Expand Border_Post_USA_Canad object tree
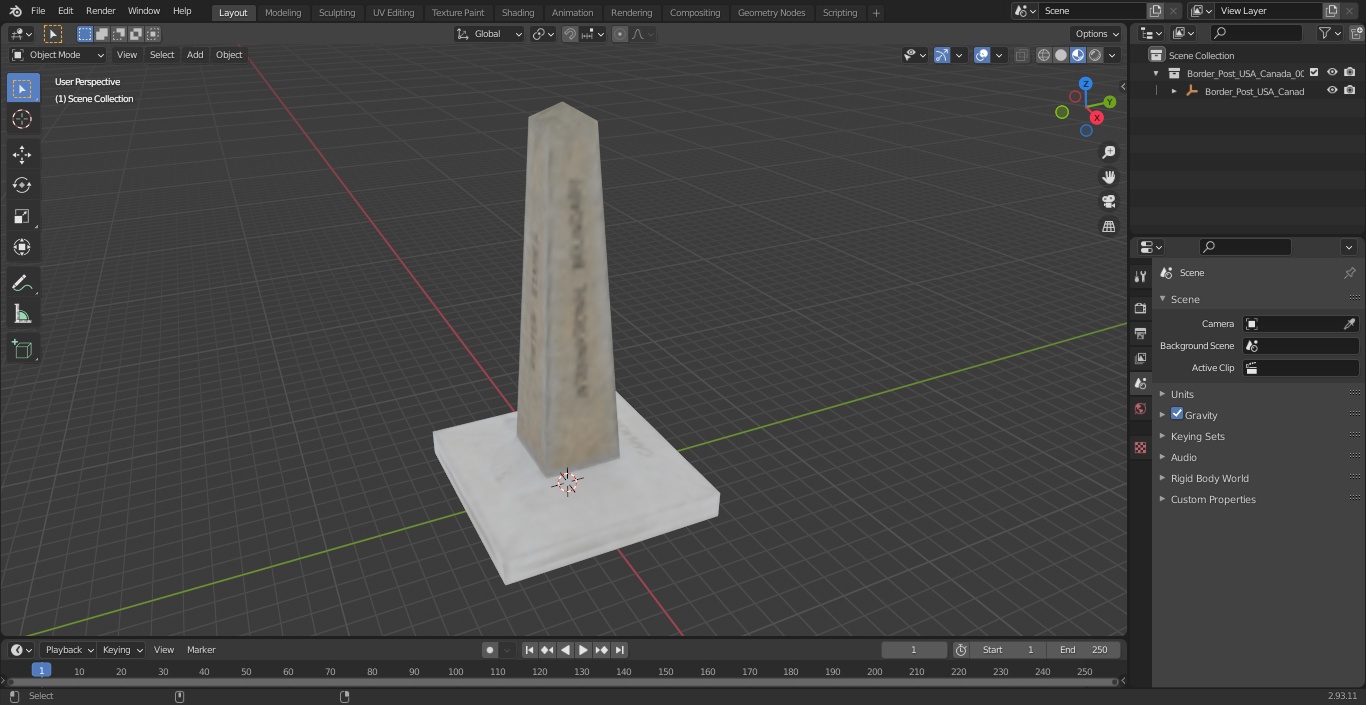Image resolution: width=1366 pixels, height=705 pixels. point(1174,91)
